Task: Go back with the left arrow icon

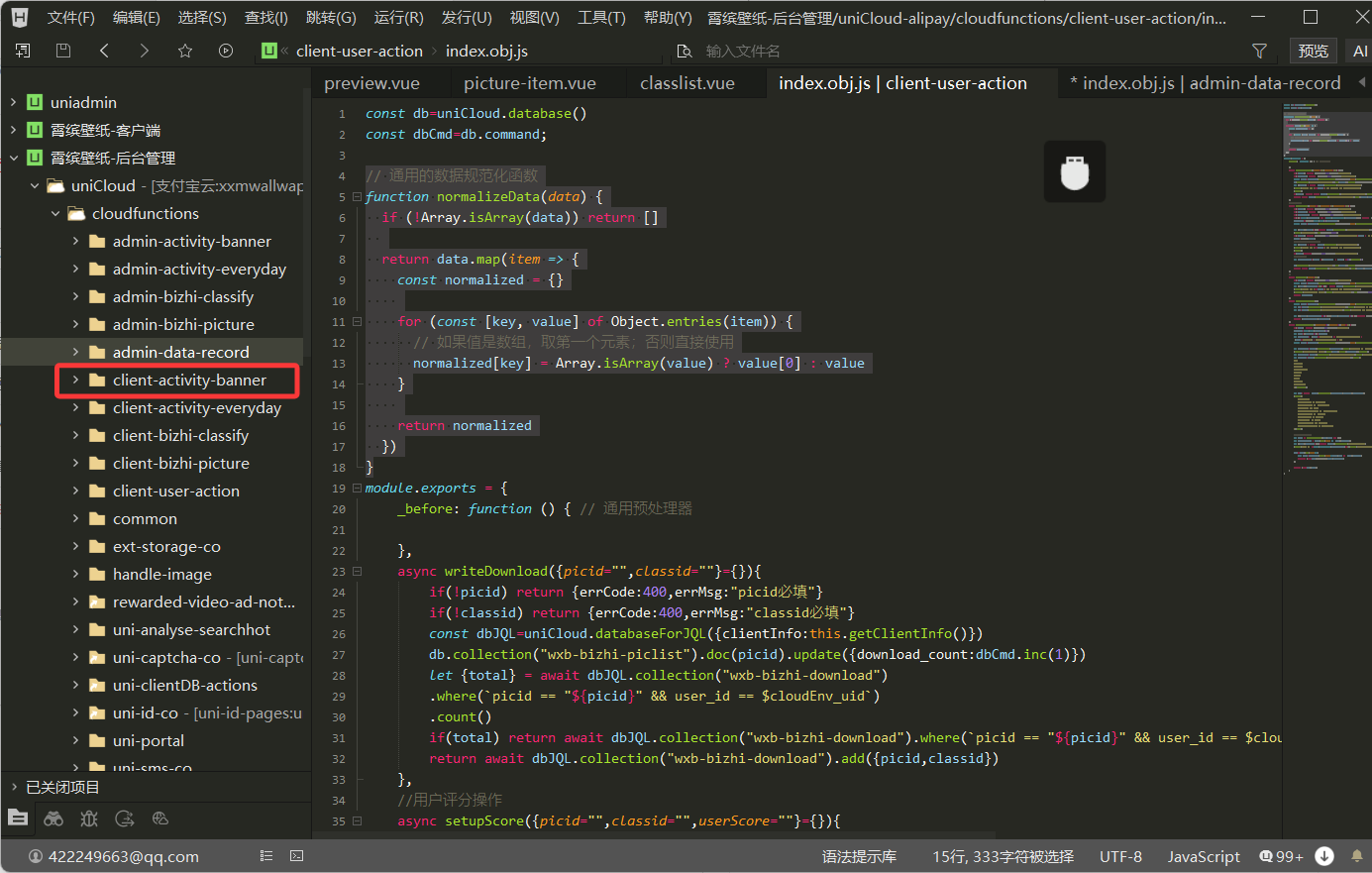Action: pyautogui.click(x=104, y=51)
